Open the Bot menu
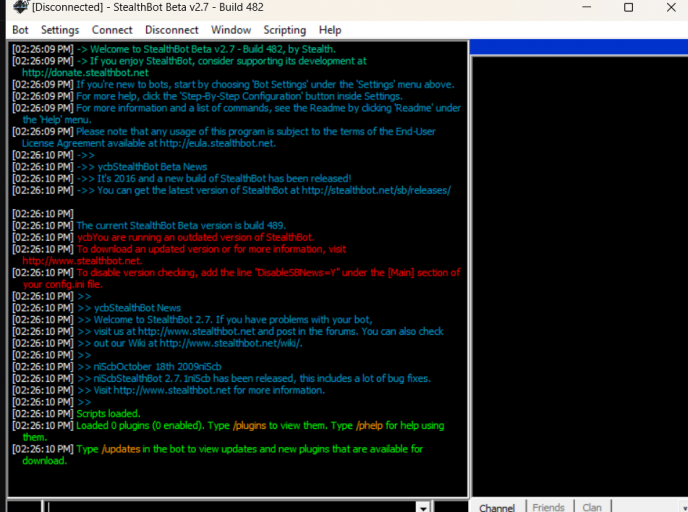 tap(20, 30)
